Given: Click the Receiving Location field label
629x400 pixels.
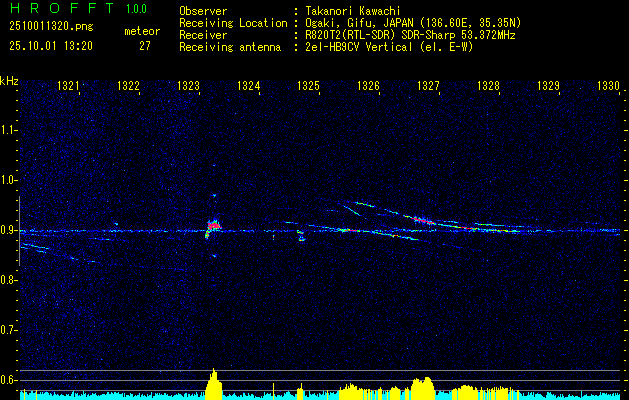Looking at the screenshot, I should [233, 23].
